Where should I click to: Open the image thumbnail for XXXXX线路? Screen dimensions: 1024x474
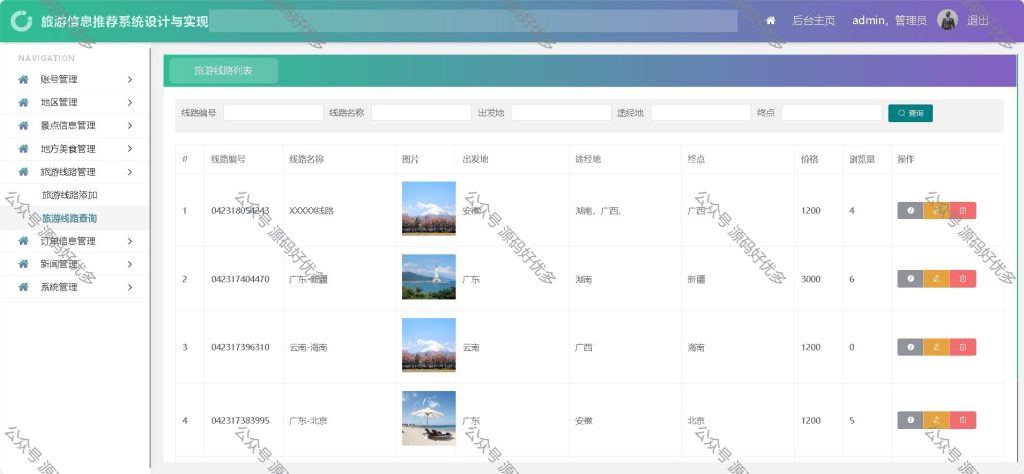click(x=428, y=208)
